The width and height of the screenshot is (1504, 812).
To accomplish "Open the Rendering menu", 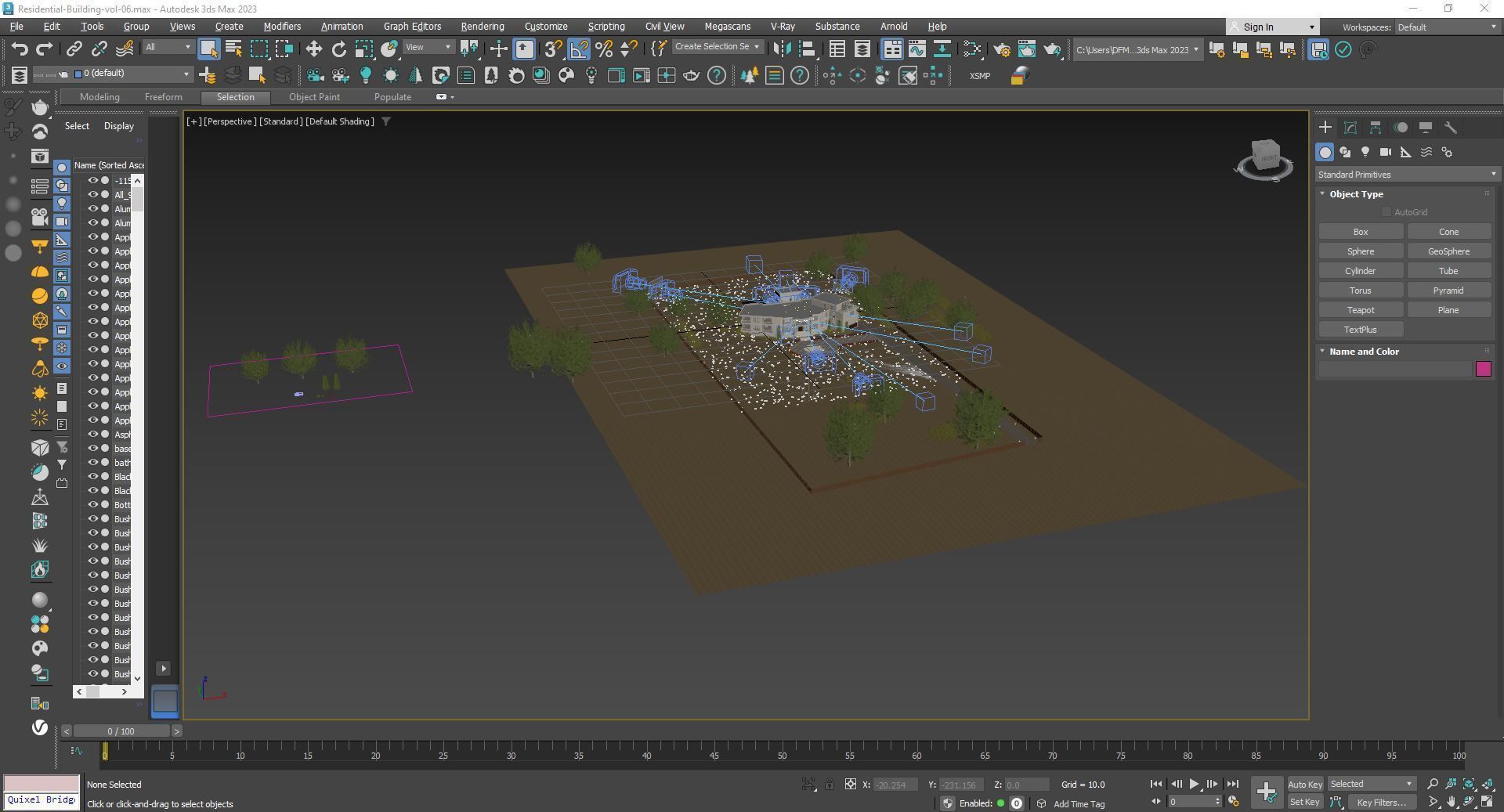I will pyautogui.click(x=482, y=27).
